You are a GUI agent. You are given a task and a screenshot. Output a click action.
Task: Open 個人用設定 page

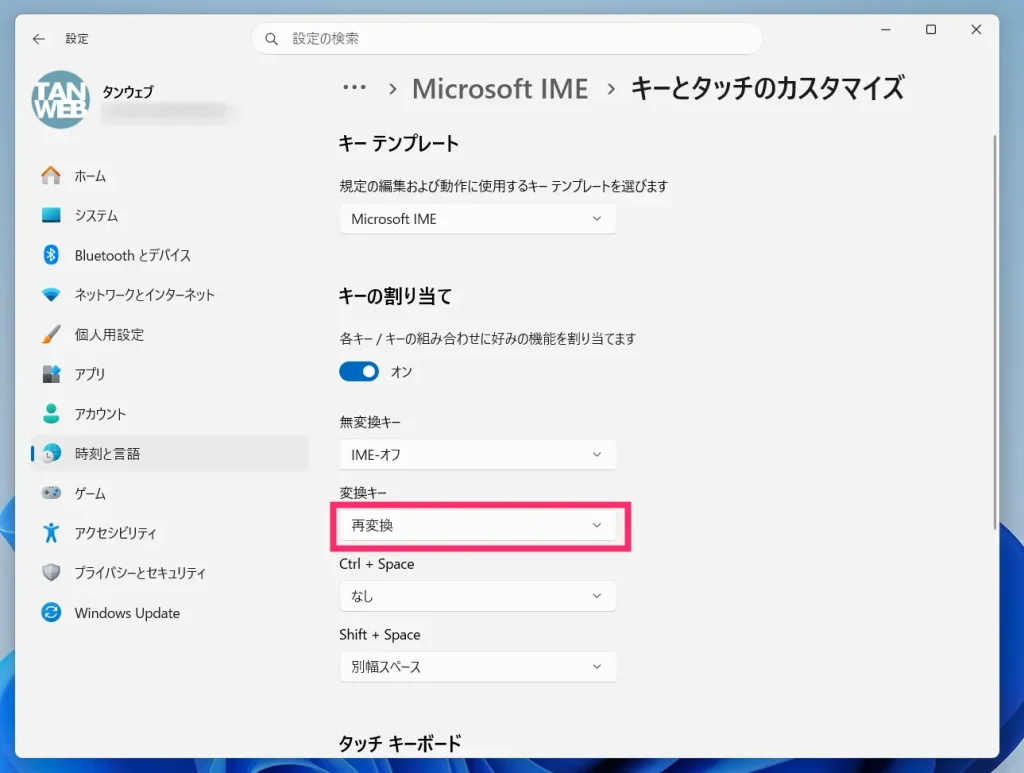click(169, 335)
